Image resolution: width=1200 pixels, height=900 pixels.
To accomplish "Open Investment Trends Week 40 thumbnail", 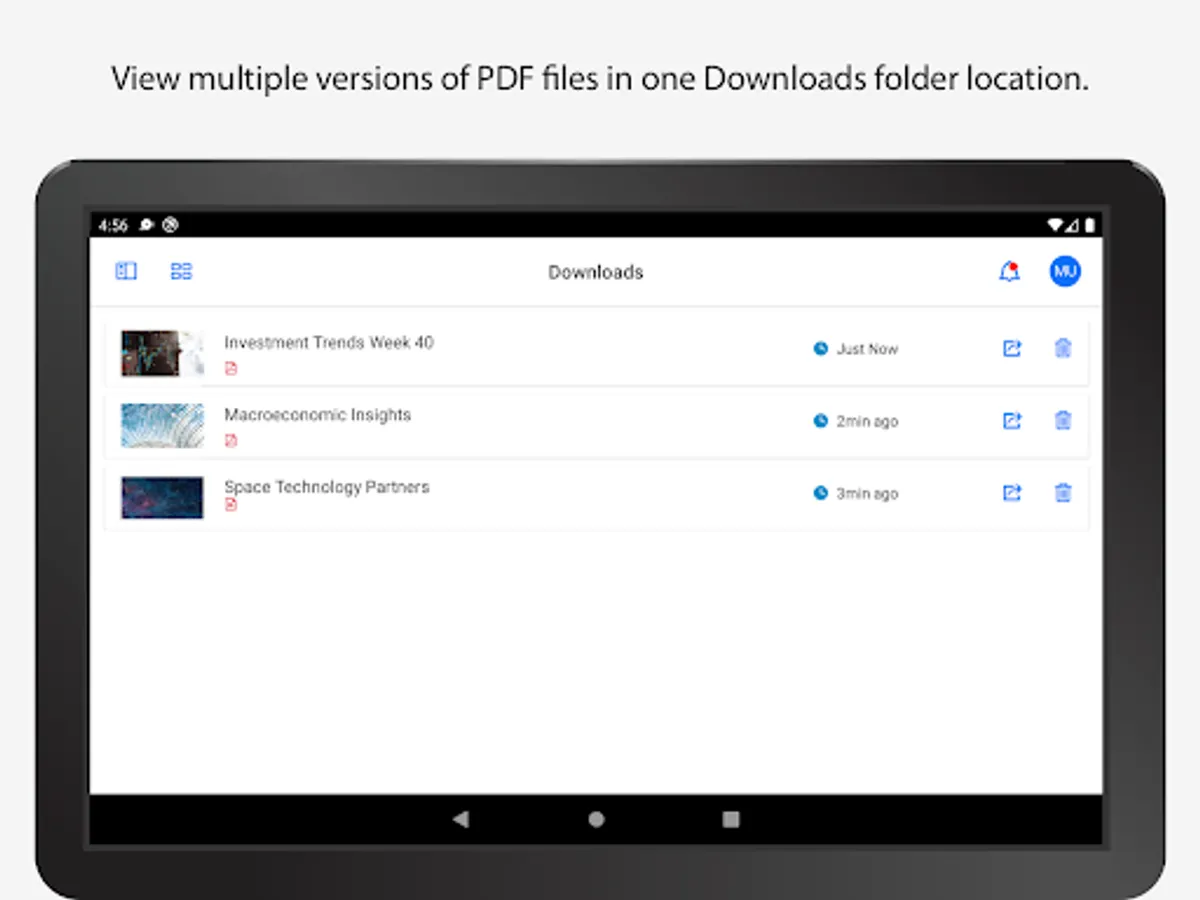I will coord(163,353).
